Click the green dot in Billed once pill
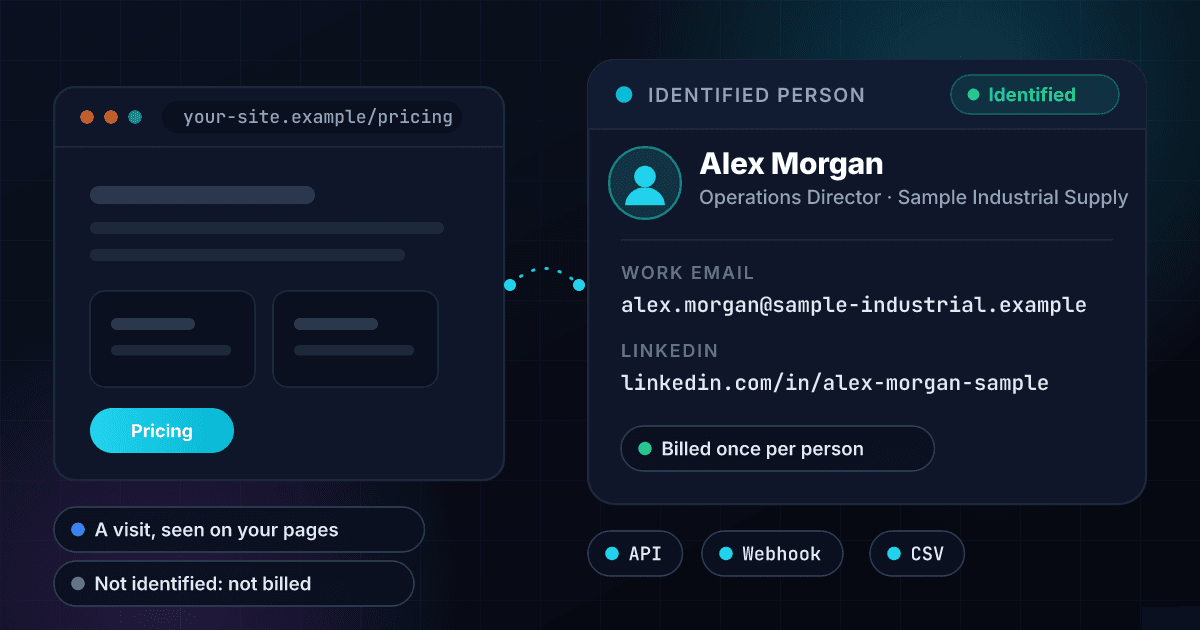1200x630 pixels. pyautogui.click(x=644, y=449)
